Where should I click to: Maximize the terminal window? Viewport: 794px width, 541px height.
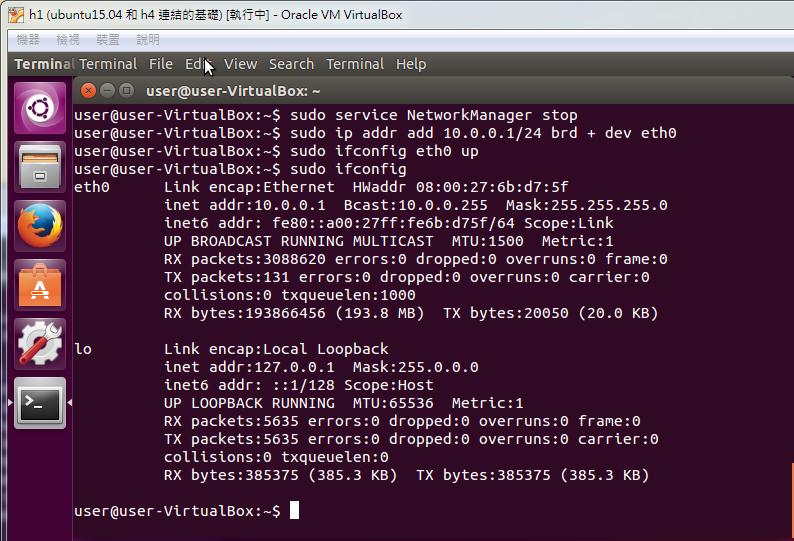pyautogui.click(x=127, y=90)
